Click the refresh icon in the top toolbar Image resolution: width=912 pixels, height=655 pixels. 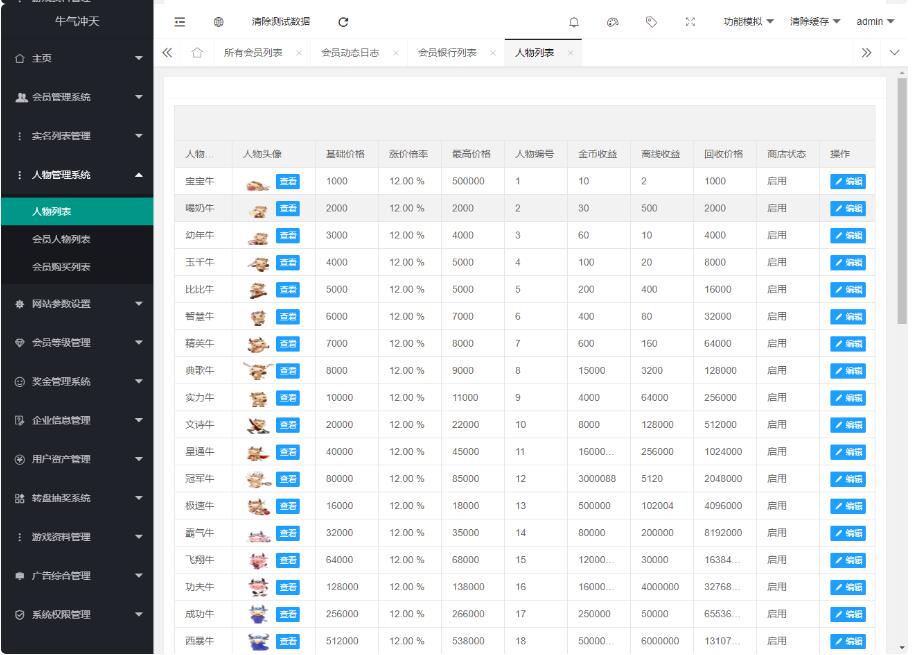[343, 22]
